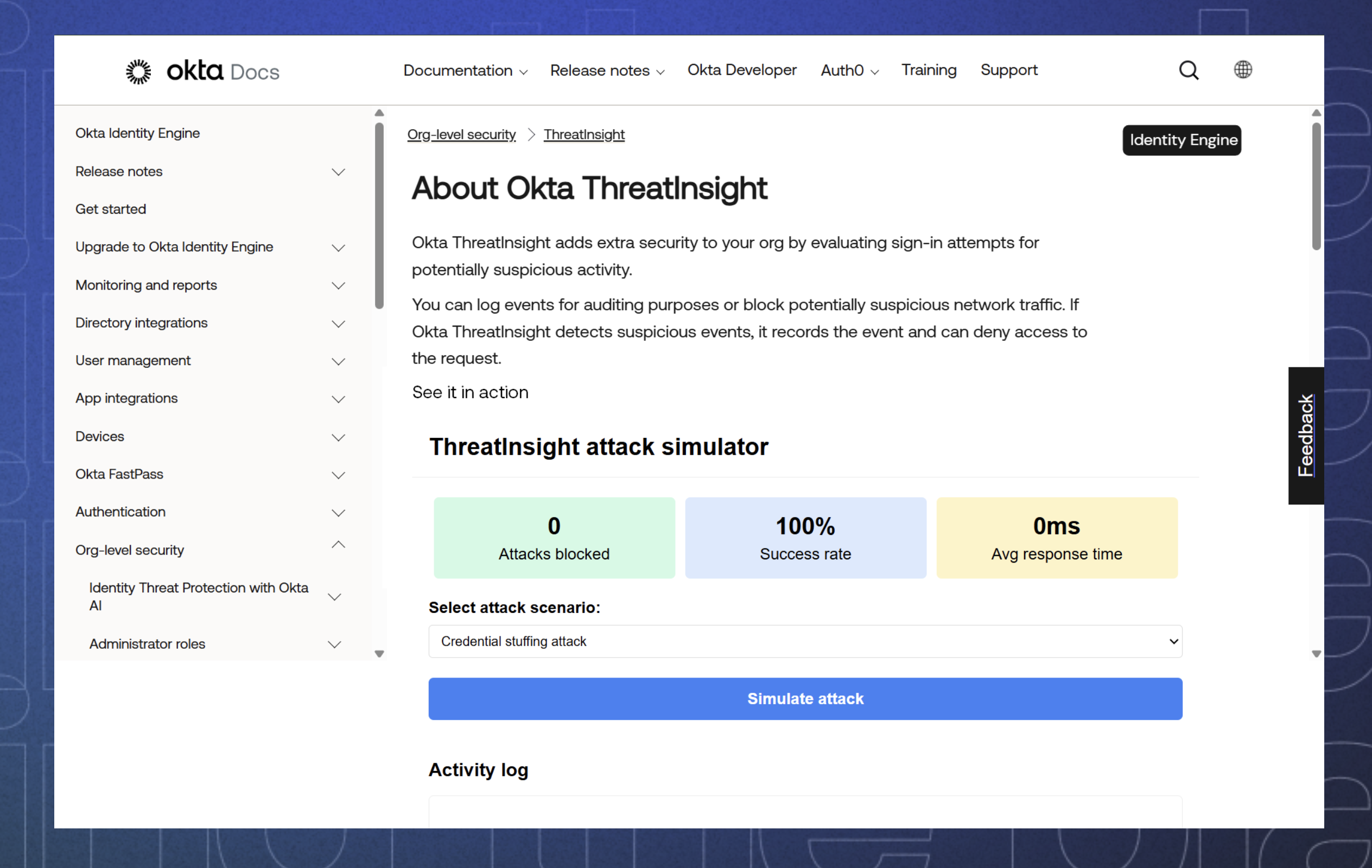The image size is (1372, 868).
Task: Collapse the Org-level security section
Action: (338, 545)
